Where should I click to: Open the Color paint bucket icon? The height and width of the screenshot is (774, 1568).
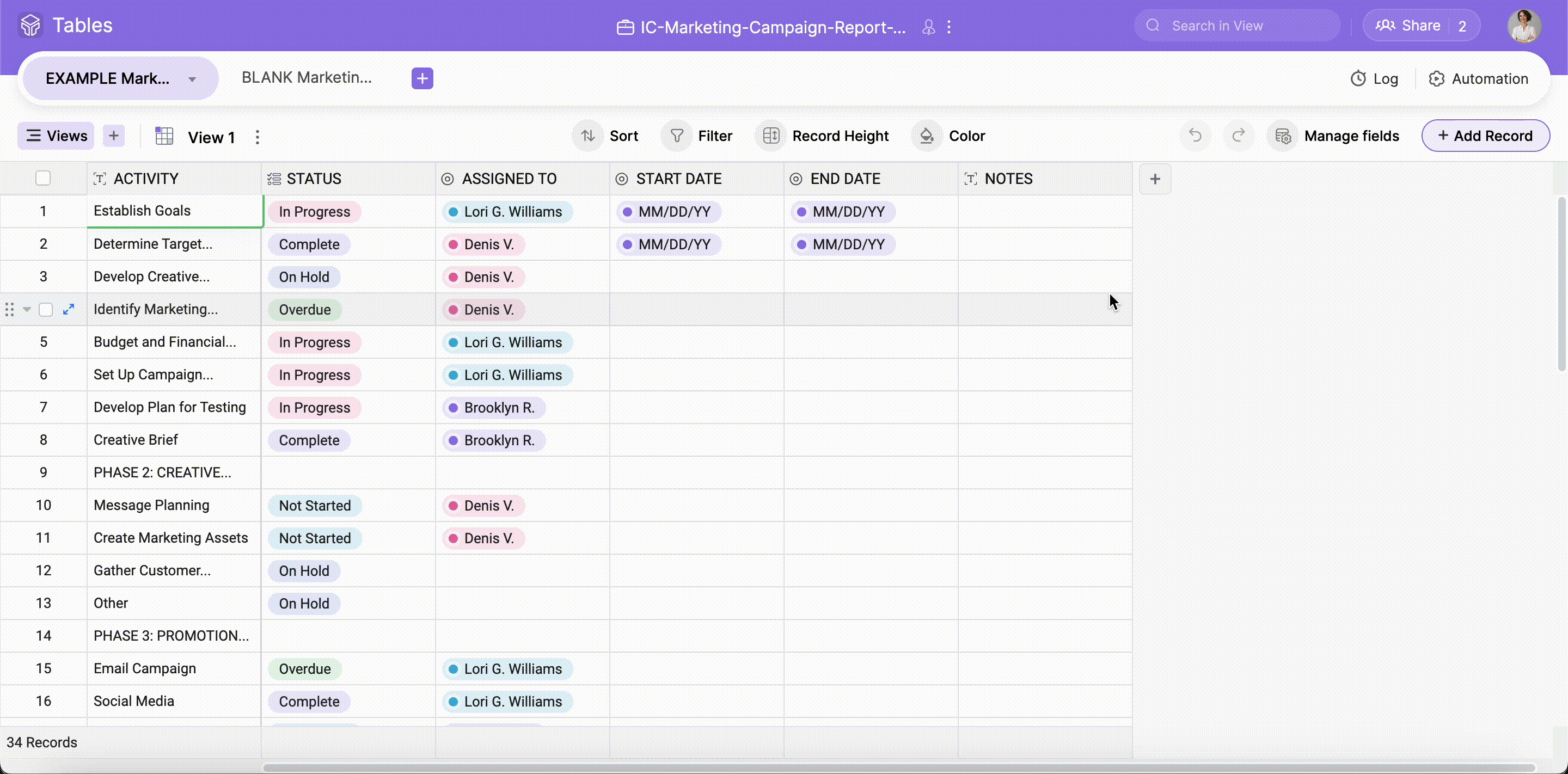[x=927, y=136]
